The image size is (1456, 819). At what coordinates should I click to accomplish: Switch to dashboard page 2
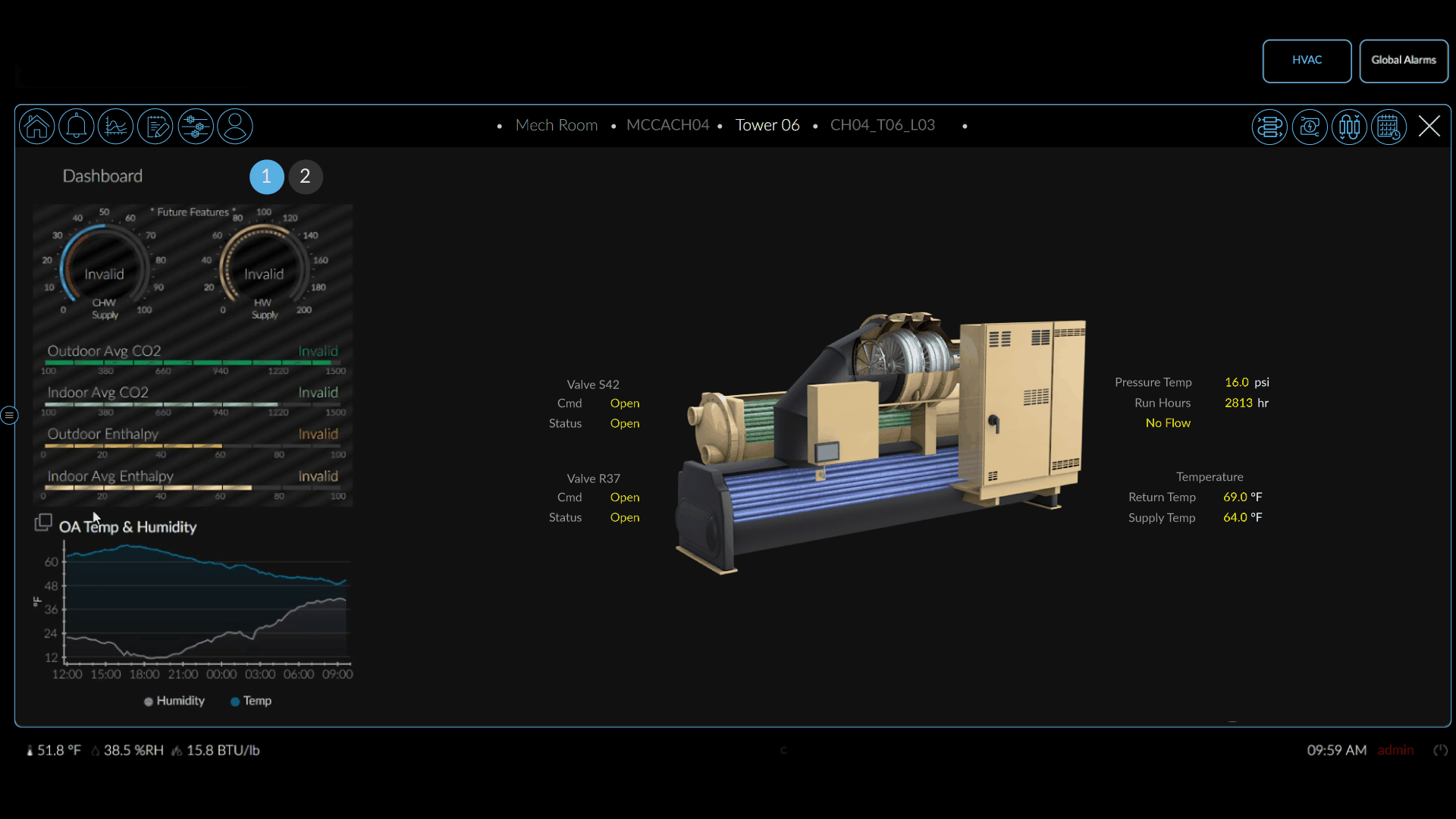305,177
